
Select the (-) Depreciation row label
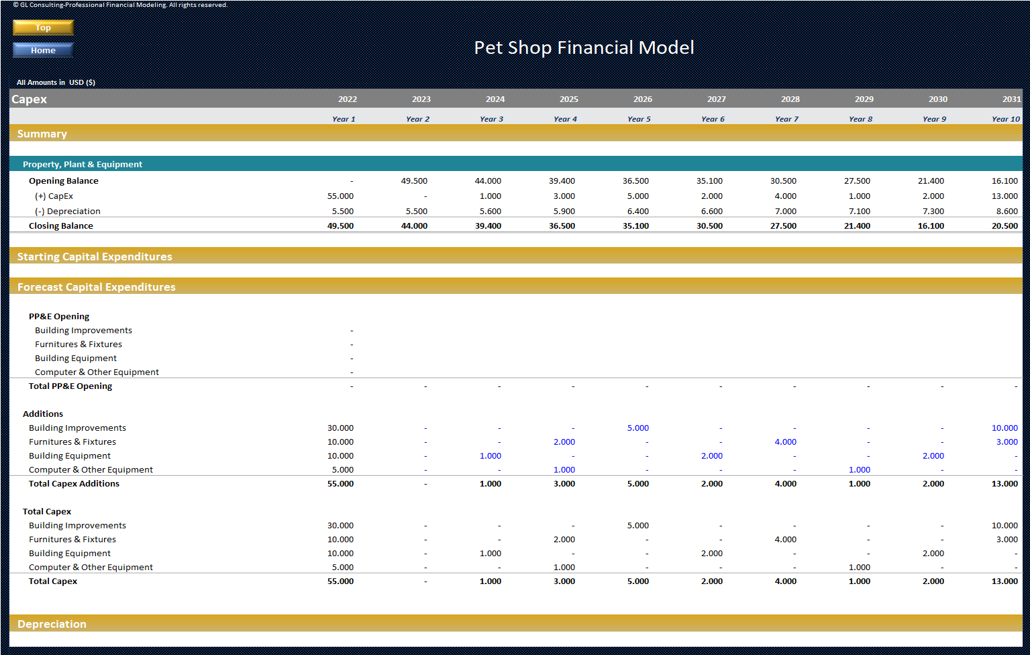pos(68,211)
